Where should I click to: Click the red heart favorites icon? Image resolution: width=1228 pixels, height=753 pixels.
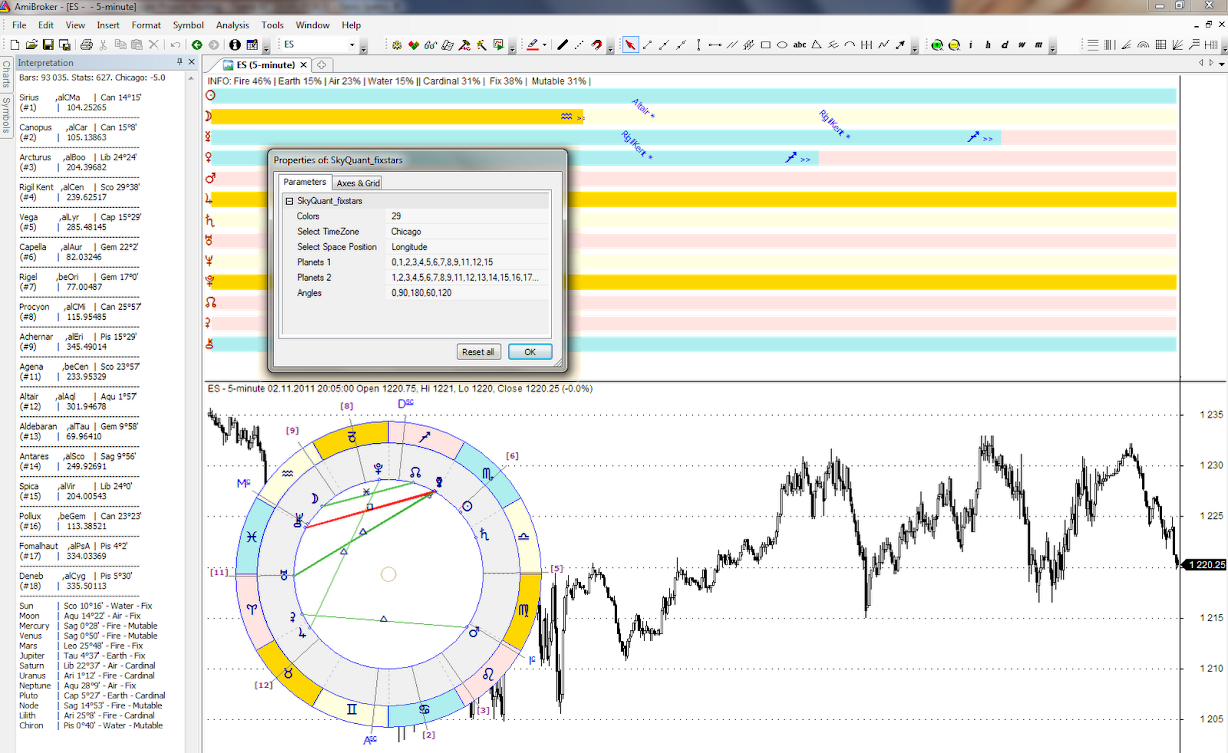[x=413, y=45]
